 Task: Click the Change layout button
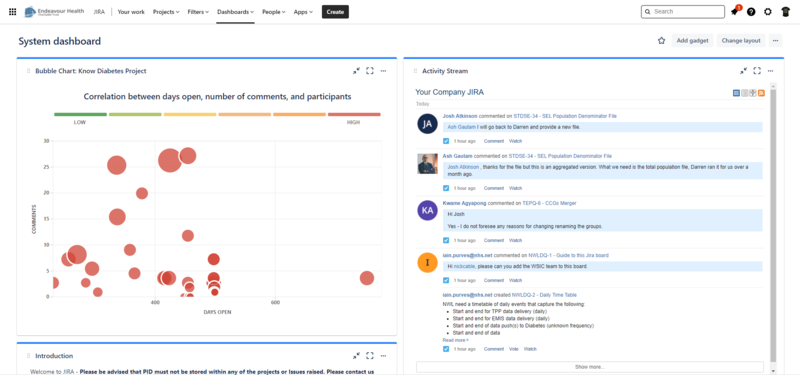pyautogui.click(x=741, y=41)
